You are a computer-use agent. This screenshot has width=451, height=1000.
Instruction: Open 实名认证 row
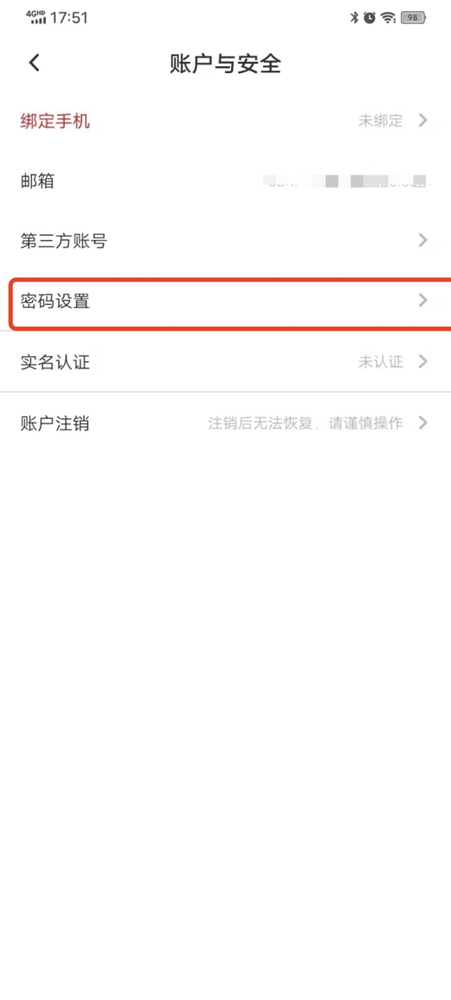click(225, 362)
